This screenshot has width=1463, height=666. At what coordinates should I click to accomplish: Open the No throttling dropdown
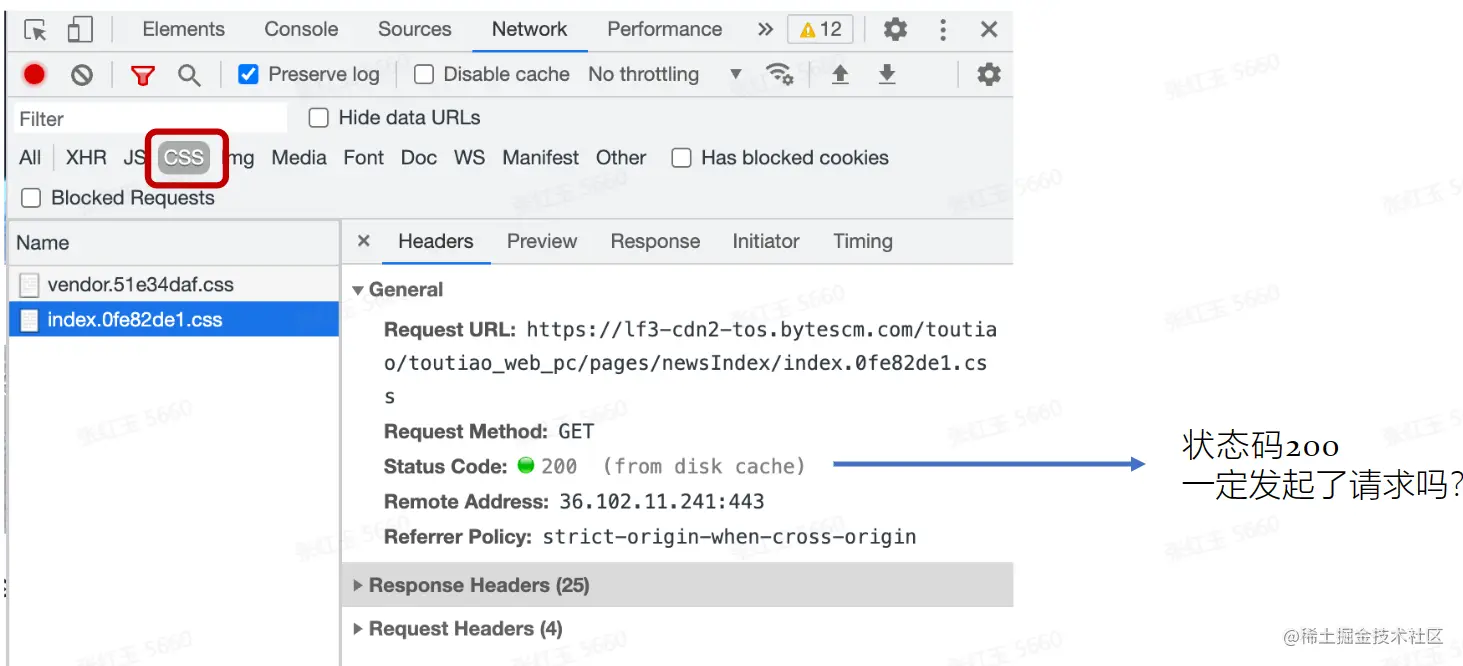point(664,74)
